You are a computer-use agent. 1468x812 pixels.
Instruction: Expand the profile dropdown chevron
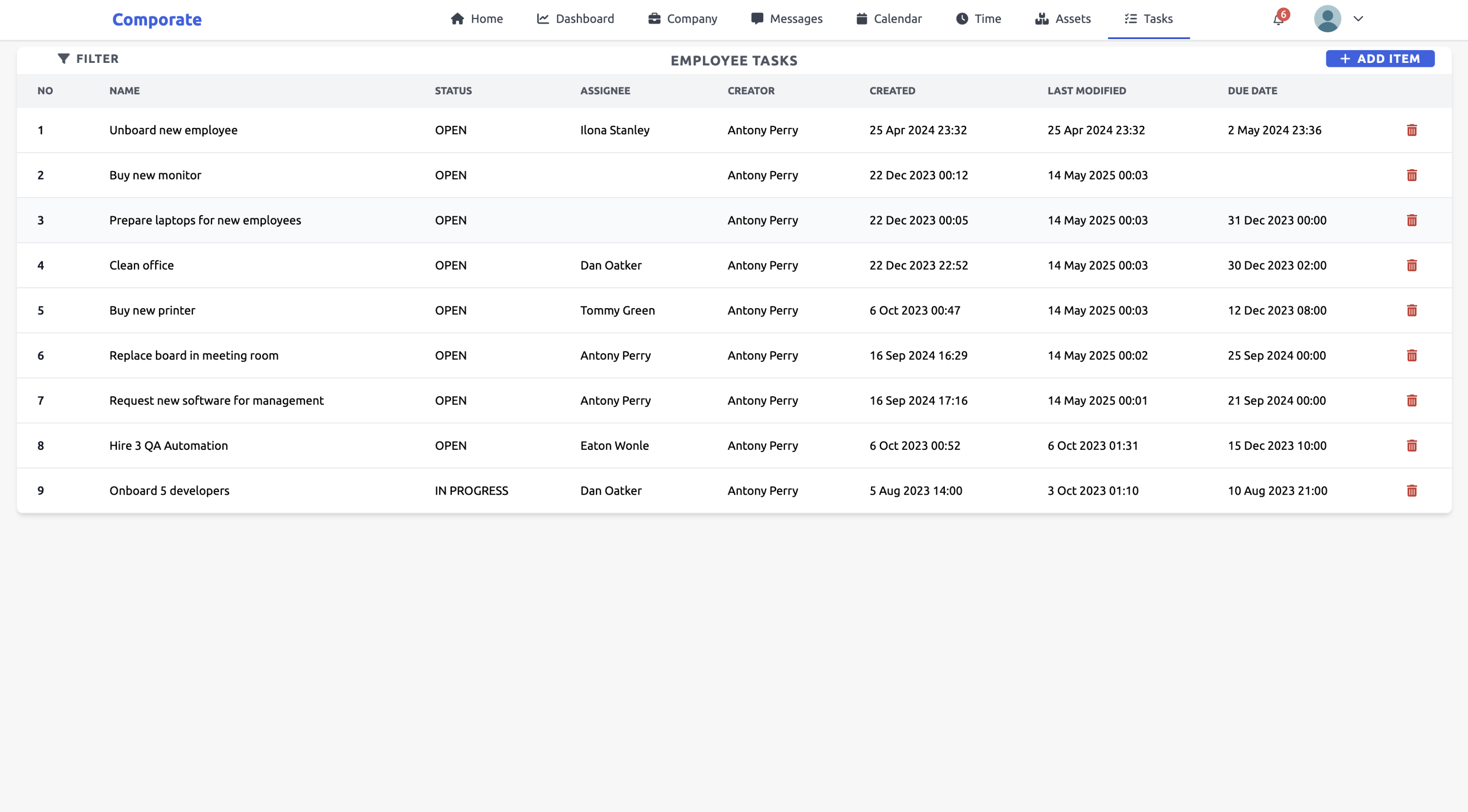[1358, 19]
